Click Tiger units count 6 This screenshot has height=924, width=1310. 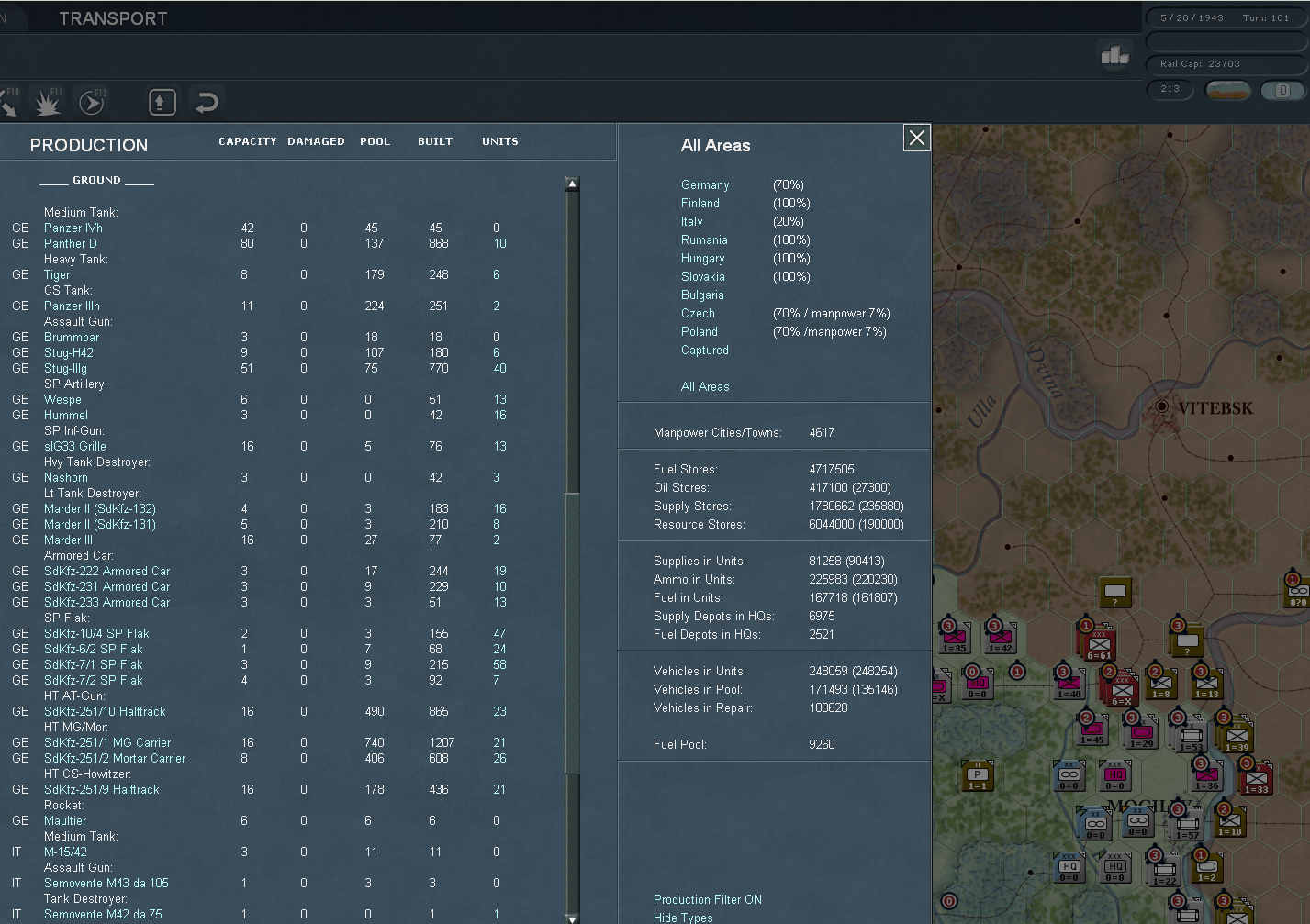coord(497,275)
